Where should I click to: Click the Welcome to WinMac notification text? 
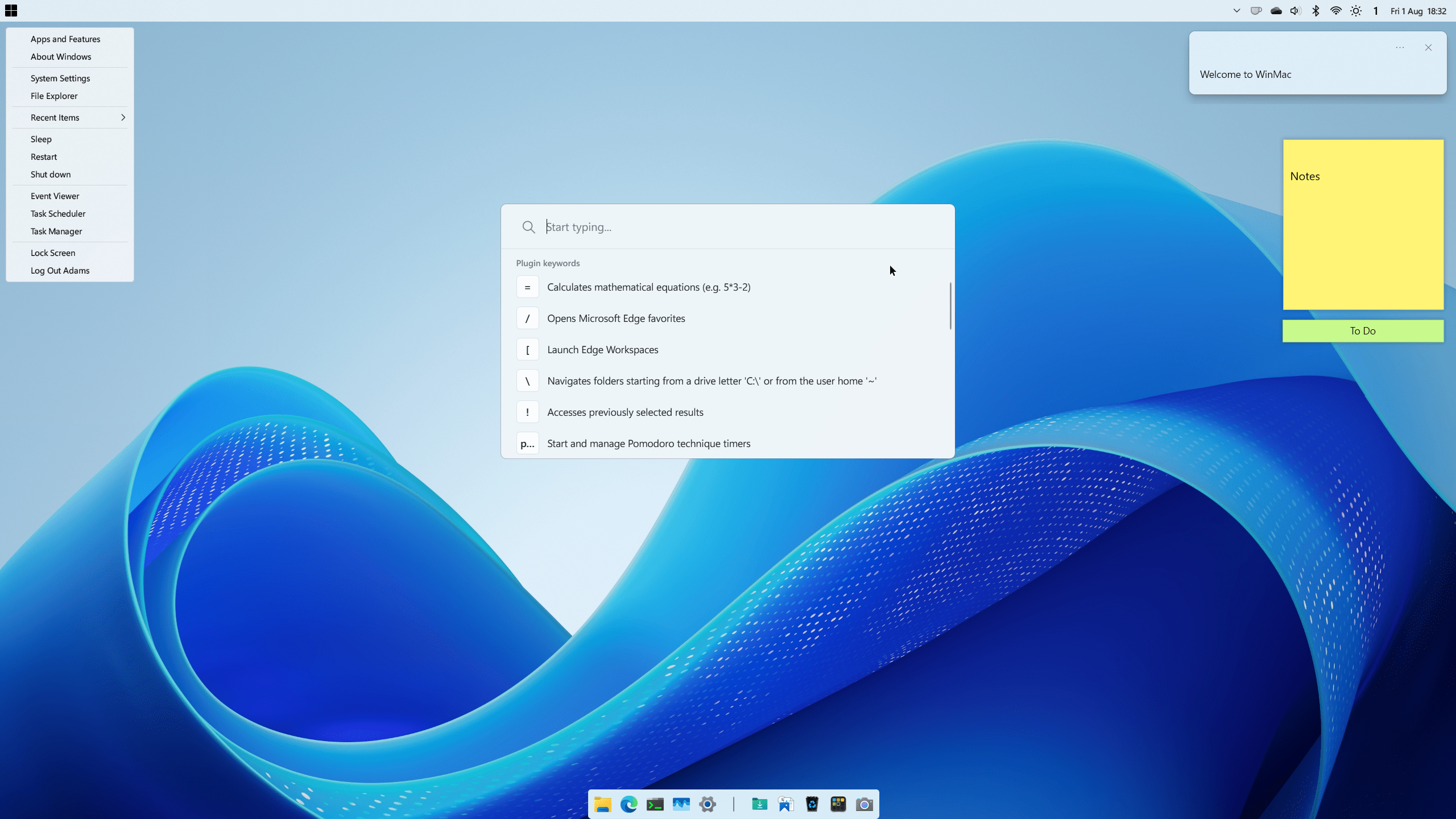pos(1245,75)
